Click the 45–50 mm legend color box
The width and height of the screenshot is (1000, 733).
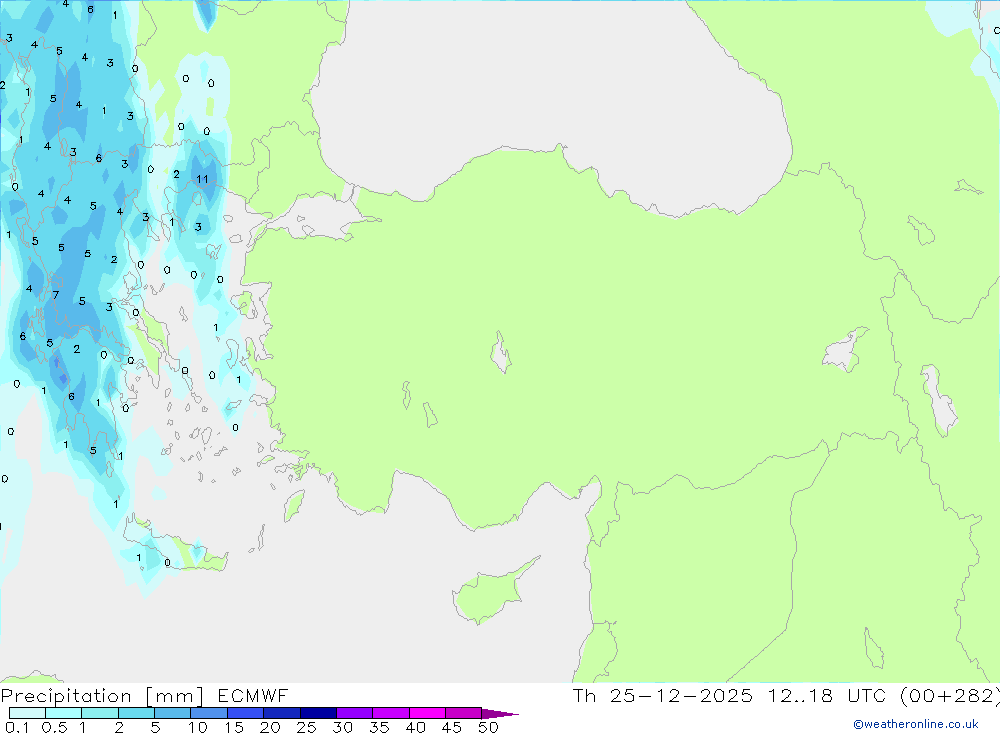click(464, 713)
